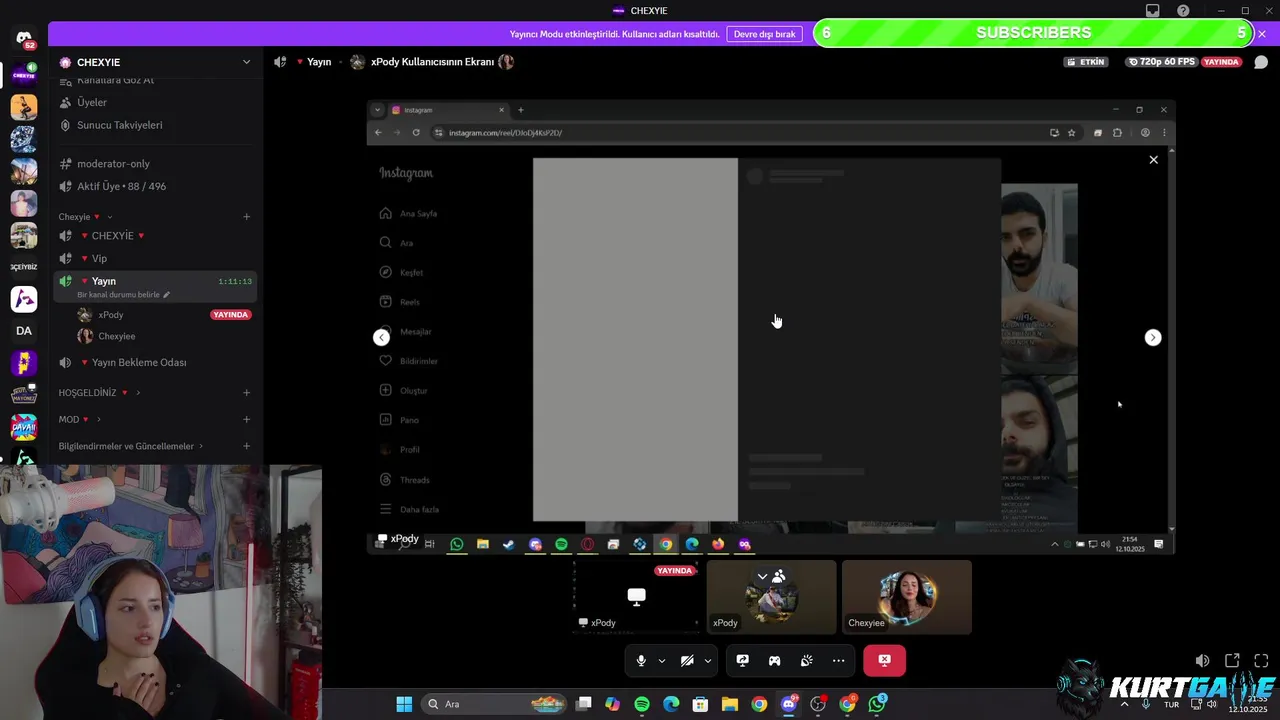Open the CHEXYIE server icon in server list
This screenshot has height=720, width=1280.
(24, 74)
